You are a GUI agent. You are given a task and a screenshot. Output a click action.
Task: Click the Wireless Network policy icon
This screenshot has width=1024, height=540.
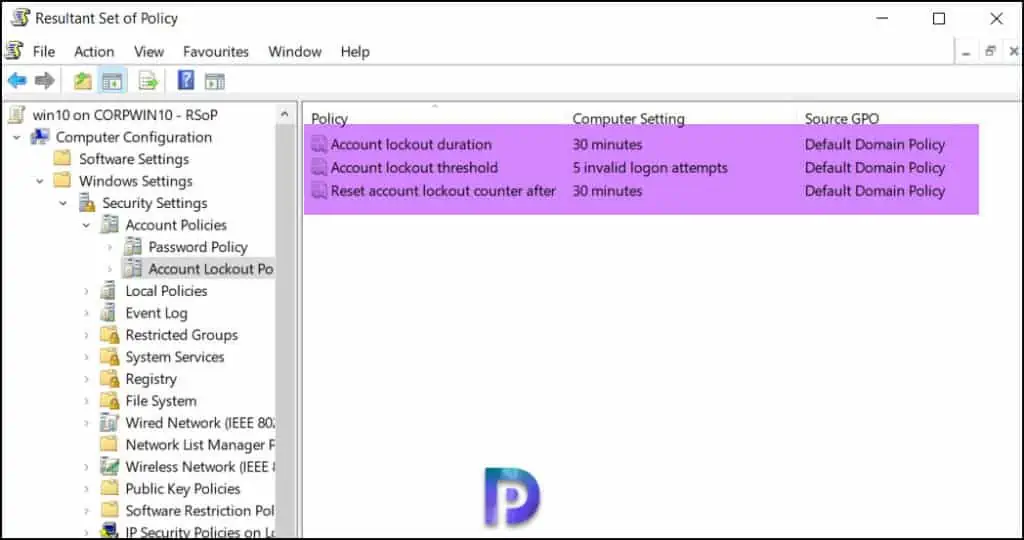pos(109,467)
